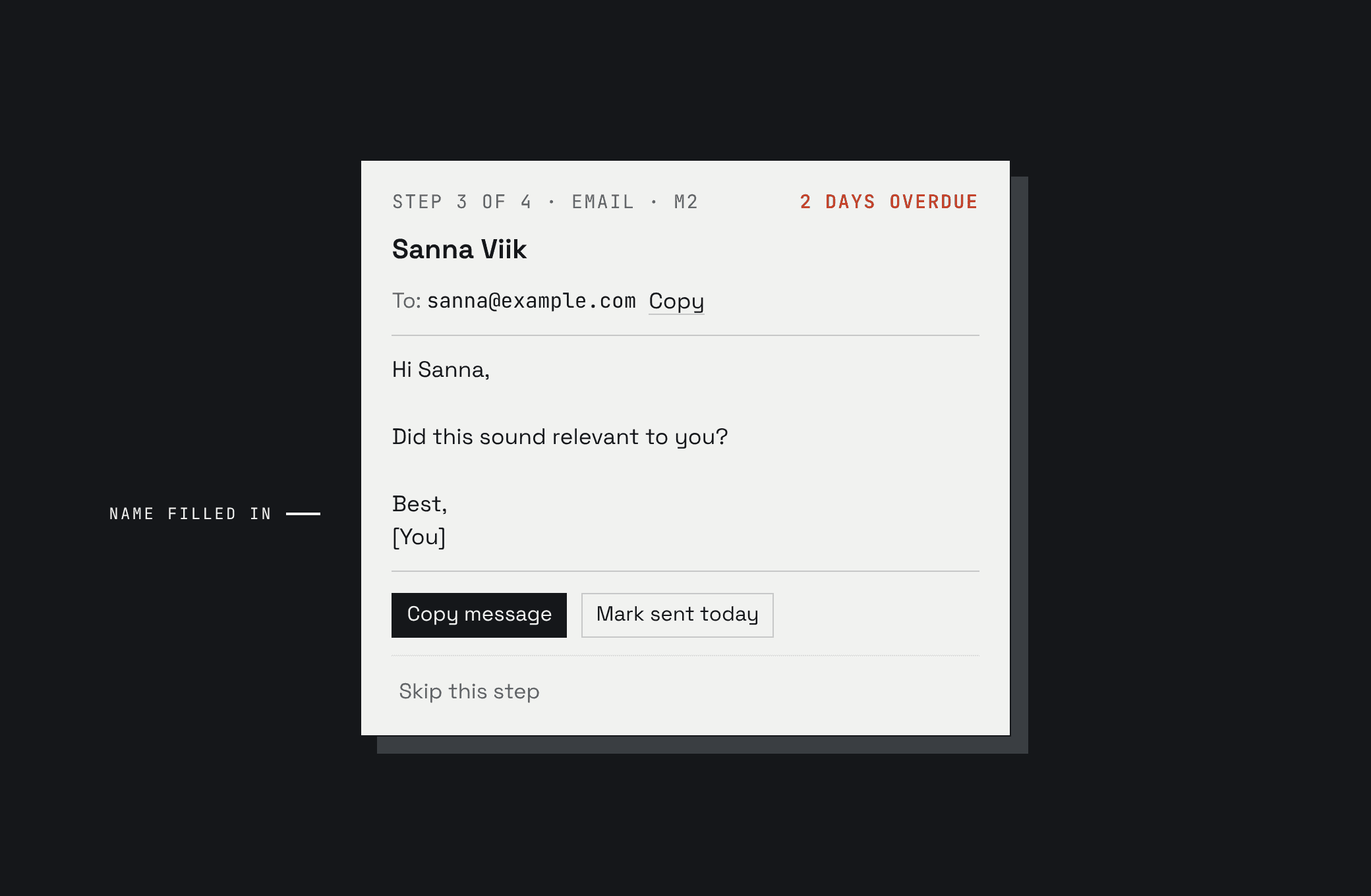
Task: Click the NAME FILLED IN annotation label
Action: coord(190,514)
